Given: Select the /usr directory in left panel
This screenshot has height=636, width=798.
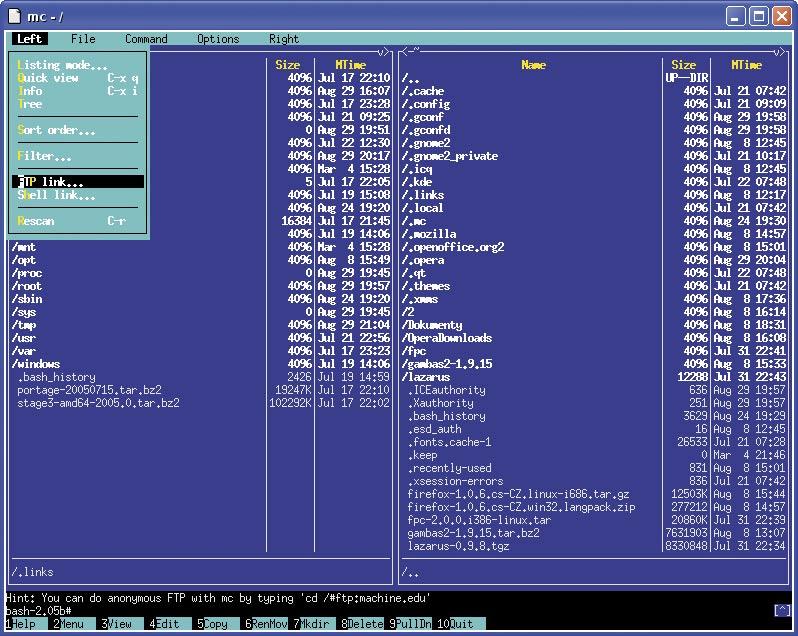Looking at the screenshot, I should pos(201,338).
